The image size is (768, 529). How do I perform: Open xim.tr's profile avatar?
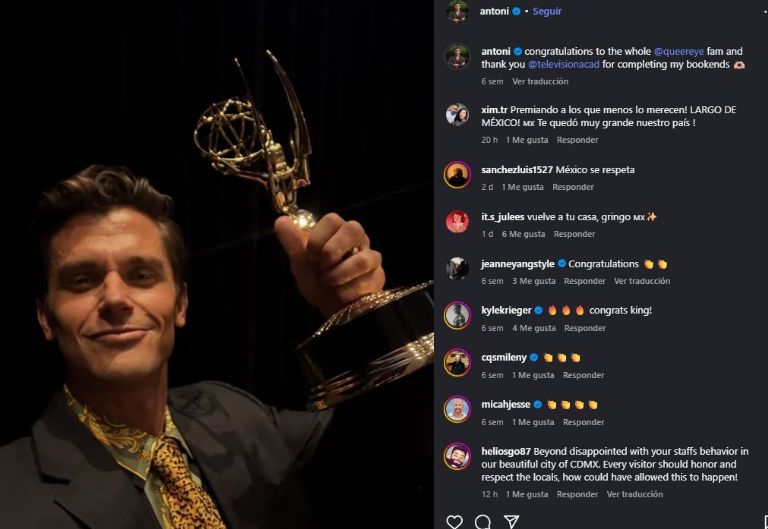coord(457,114)
